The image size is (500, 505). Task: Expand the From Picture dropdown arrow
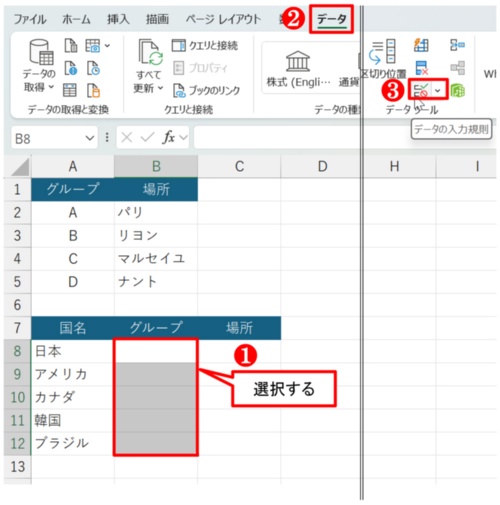pos(107,45)
